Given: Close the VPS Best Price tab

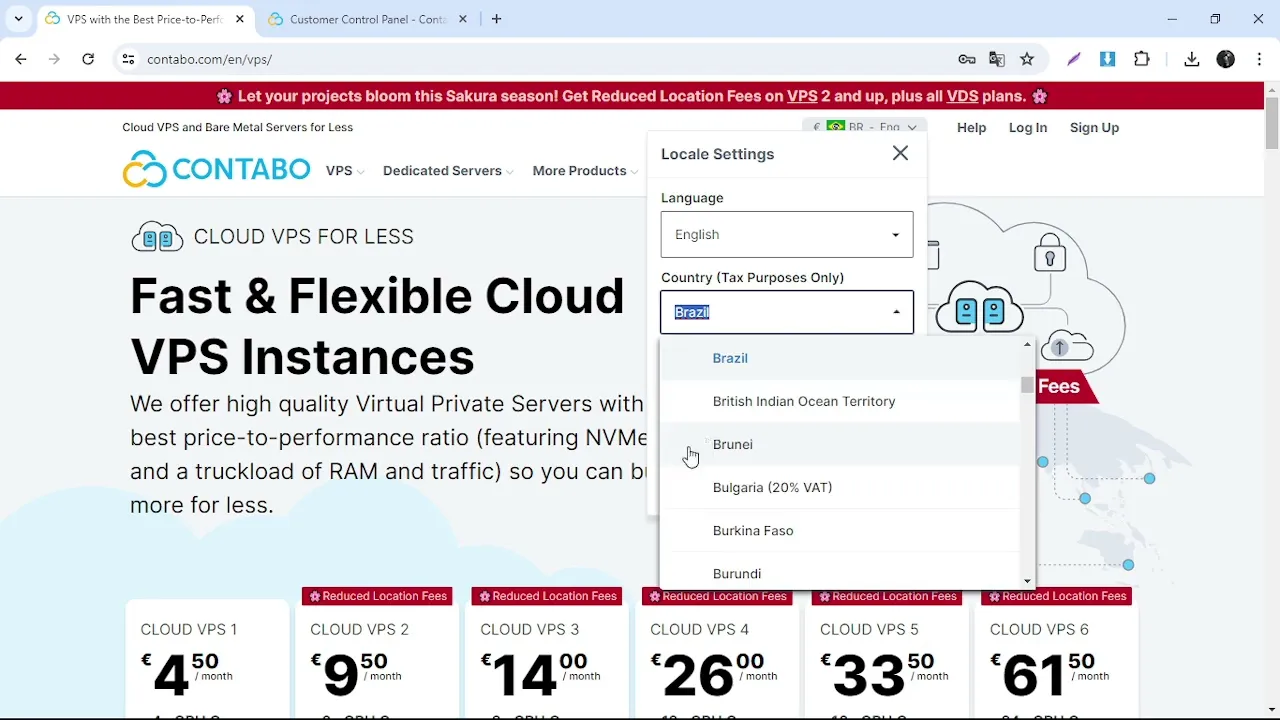Looking at the screenshot, I should (x=240, y=19).
